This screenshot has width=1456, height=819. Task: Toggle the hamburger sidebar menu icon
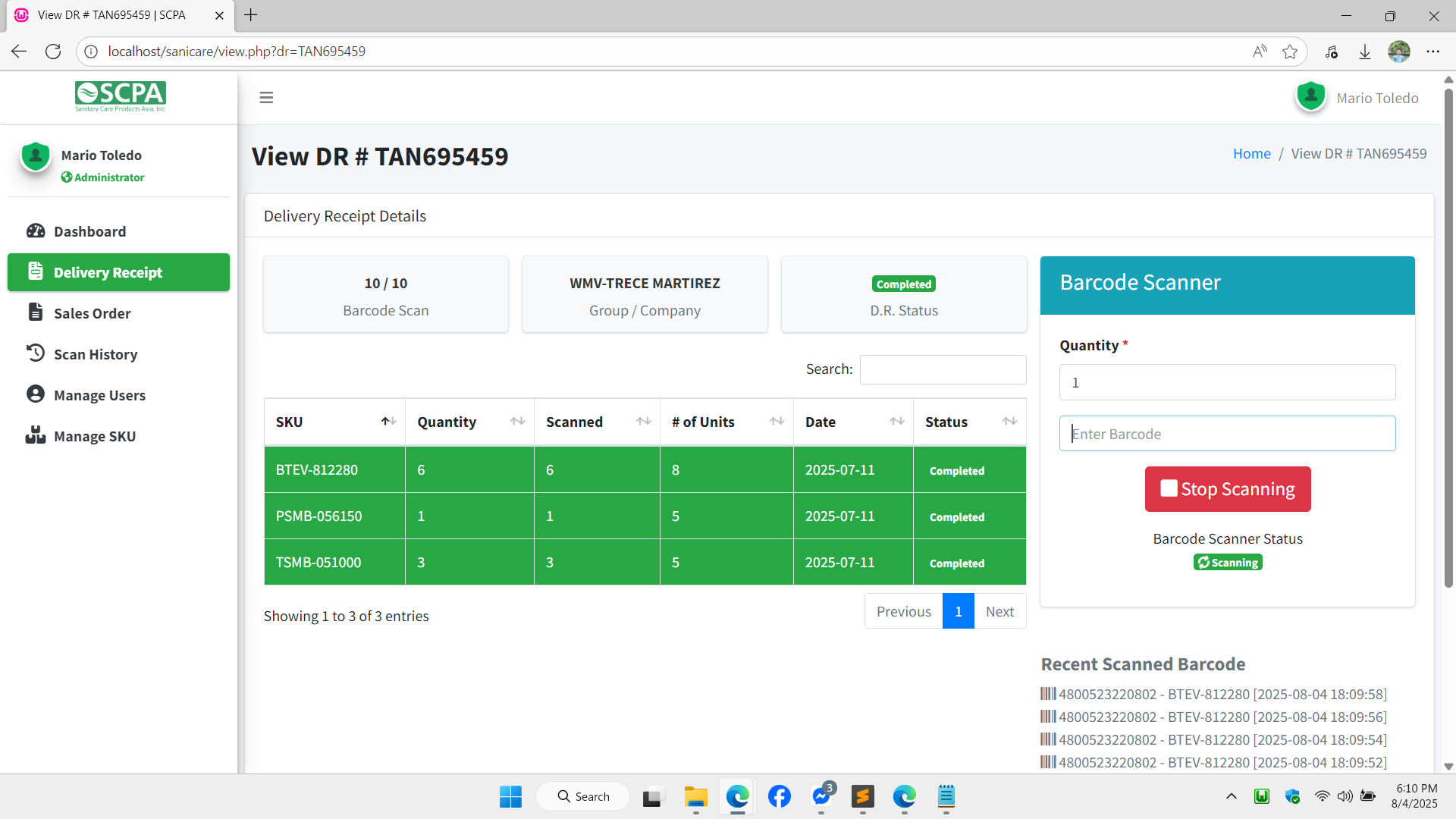[x=266, y=98]
